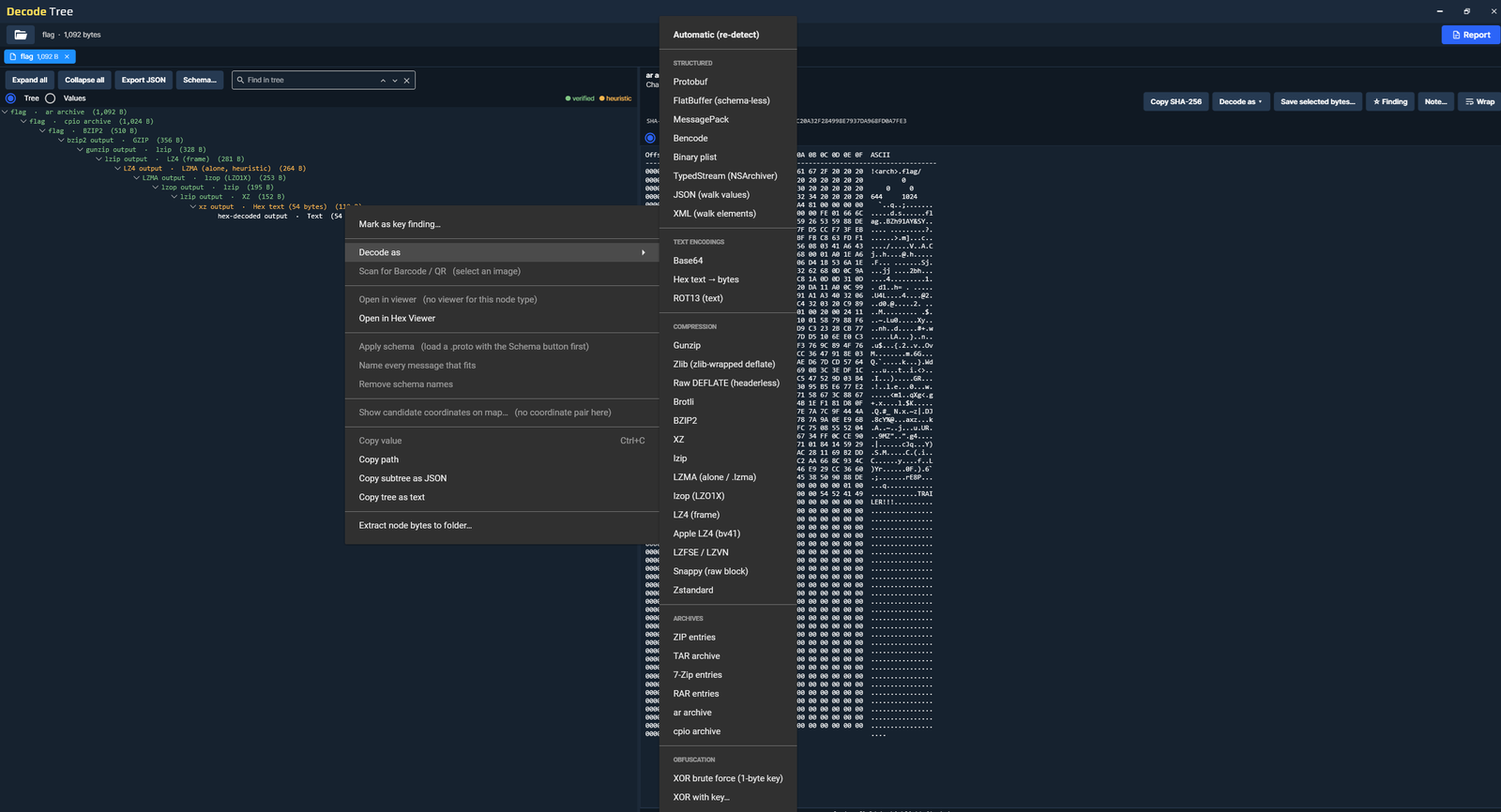Click Collapse all button

pos(84,80)
